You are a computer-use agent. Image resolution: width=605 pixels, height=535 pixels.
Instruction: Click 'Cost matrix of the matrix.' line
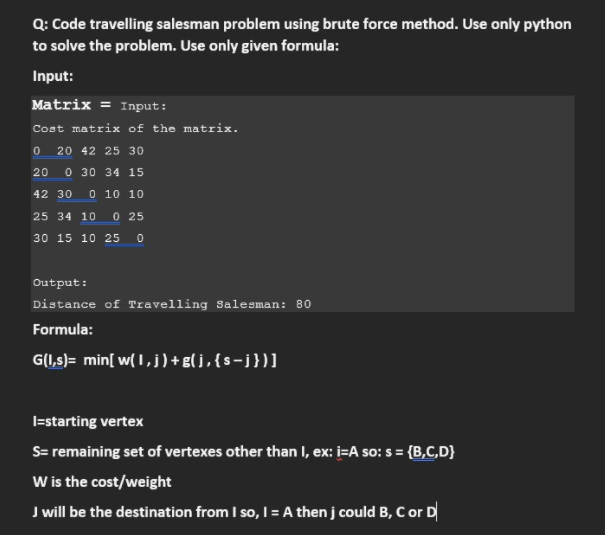pyautogui.click(x=135, y=128)
